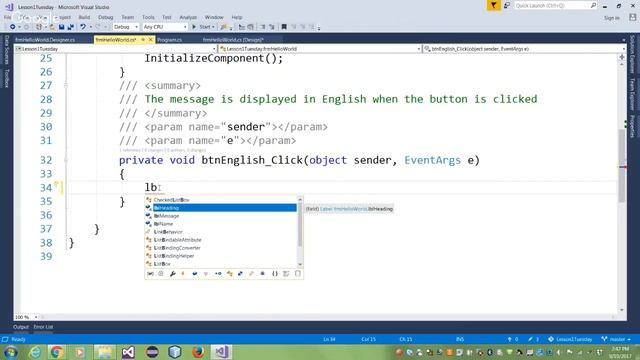Open the Output panel tab

pyautogui.click(x=21, y=327)
